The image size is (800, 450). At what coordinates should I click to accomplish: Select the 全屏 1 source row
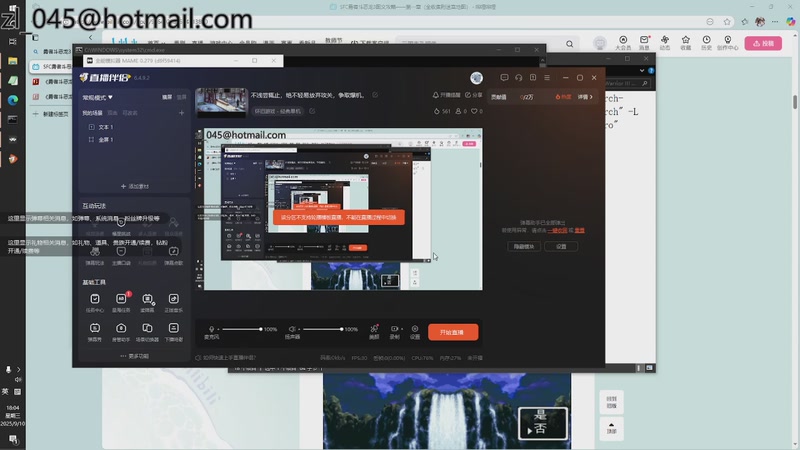[135, 139]
